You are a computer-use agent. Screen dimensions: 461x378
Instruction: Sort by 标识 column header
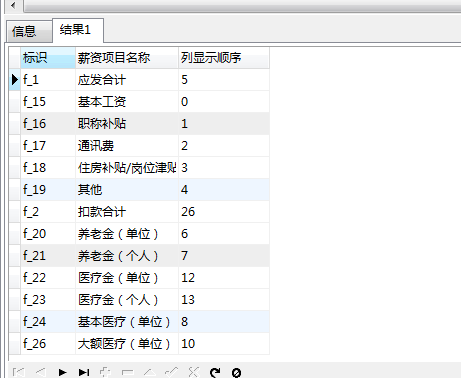point(48,58)
